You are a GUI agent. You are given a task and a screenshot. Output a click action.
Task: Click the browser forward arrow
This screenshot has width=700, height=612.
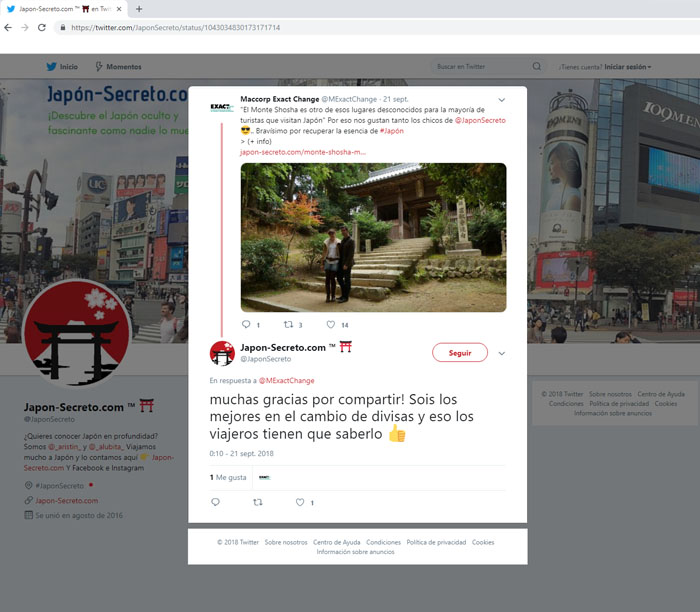pos(25,28)
